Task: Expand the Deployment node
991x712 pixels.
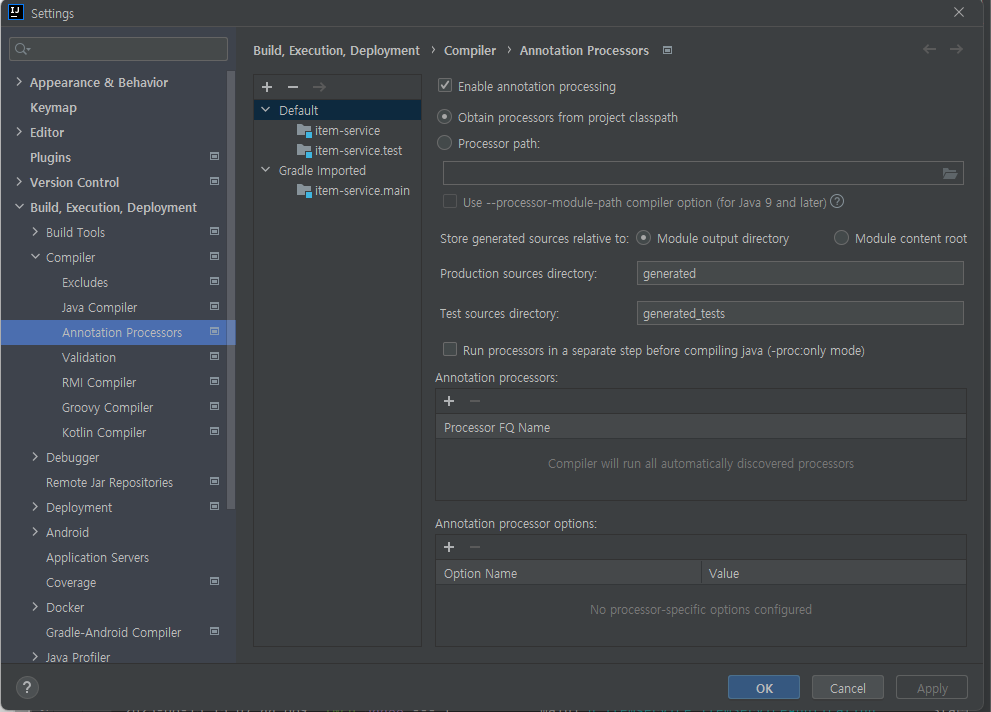Action: pos(35,507)
